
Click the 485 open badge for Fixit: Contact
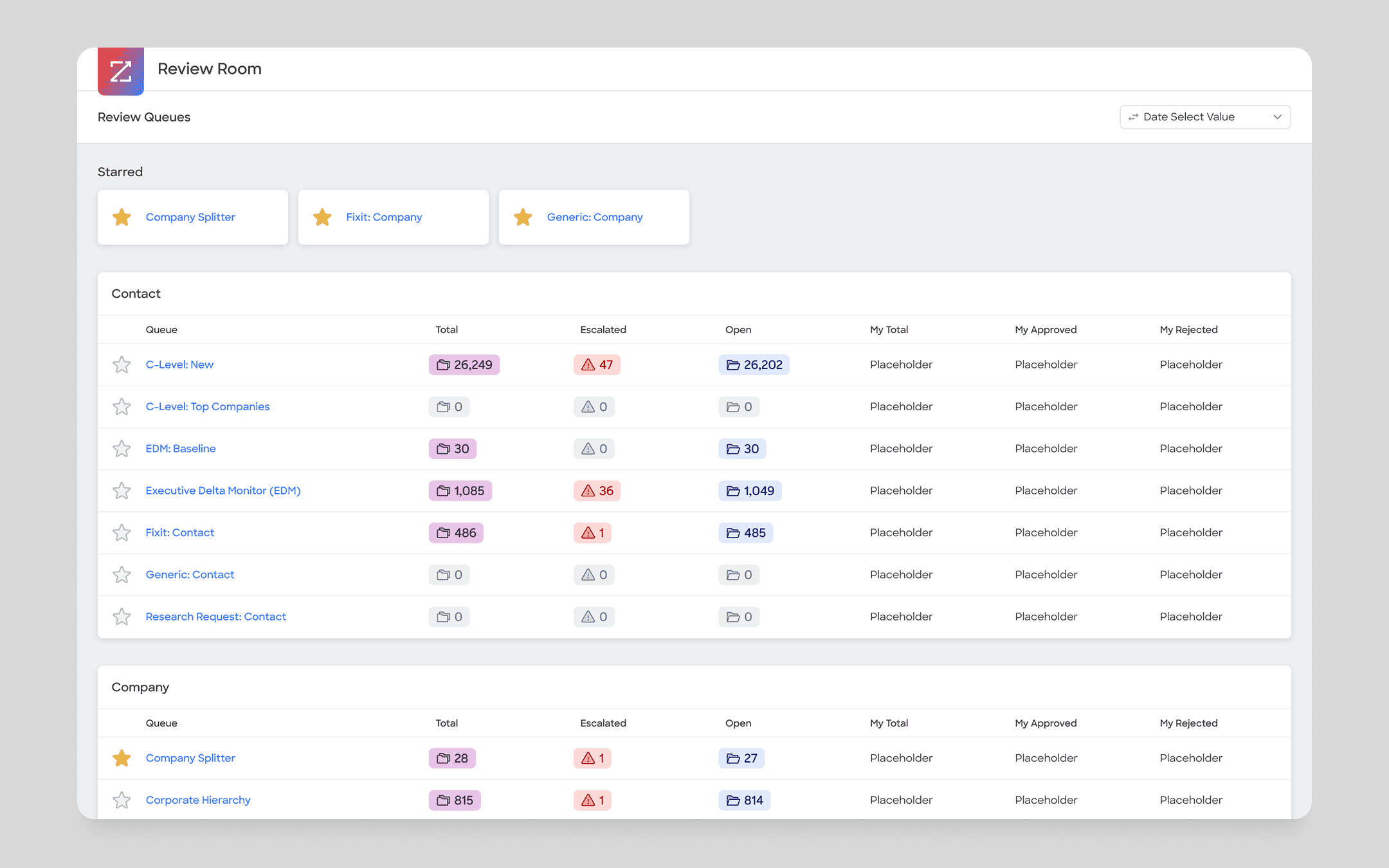(746, 532)
